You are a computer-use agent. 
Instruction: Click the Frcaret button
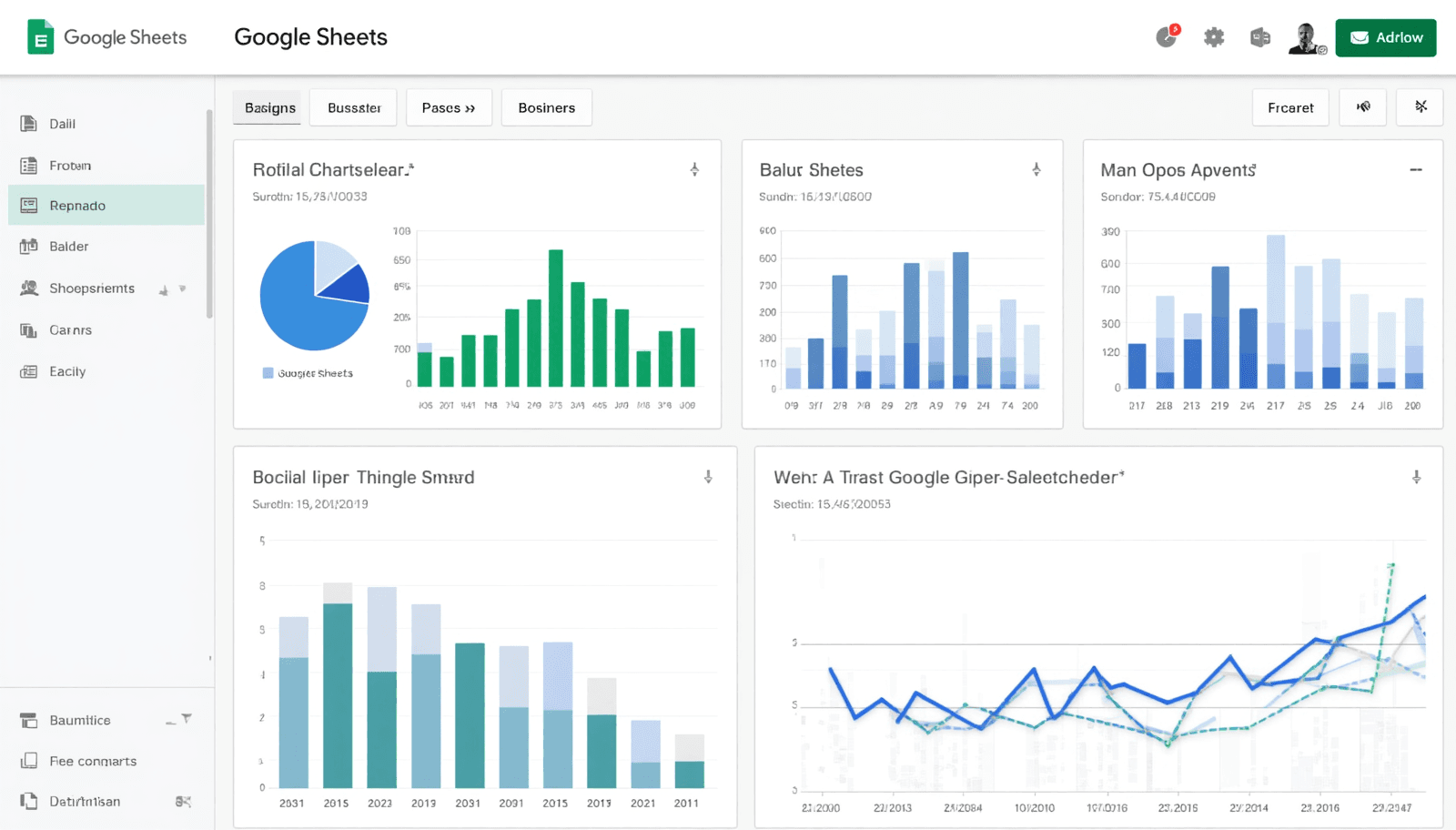click(1290, 107)
